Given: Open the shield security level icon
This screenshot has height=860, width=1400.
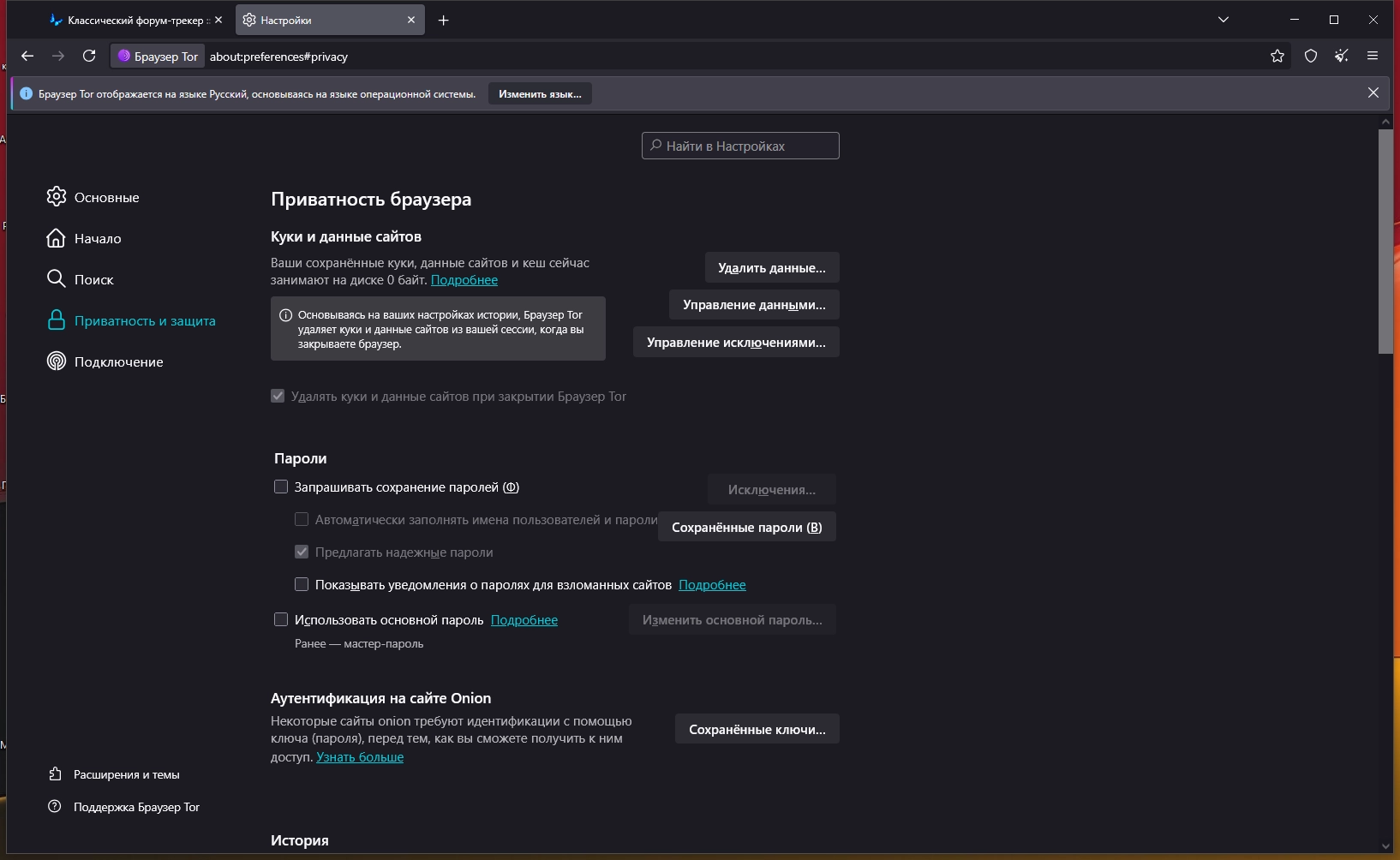Looking at the screenshot, I should point(1311,57).
